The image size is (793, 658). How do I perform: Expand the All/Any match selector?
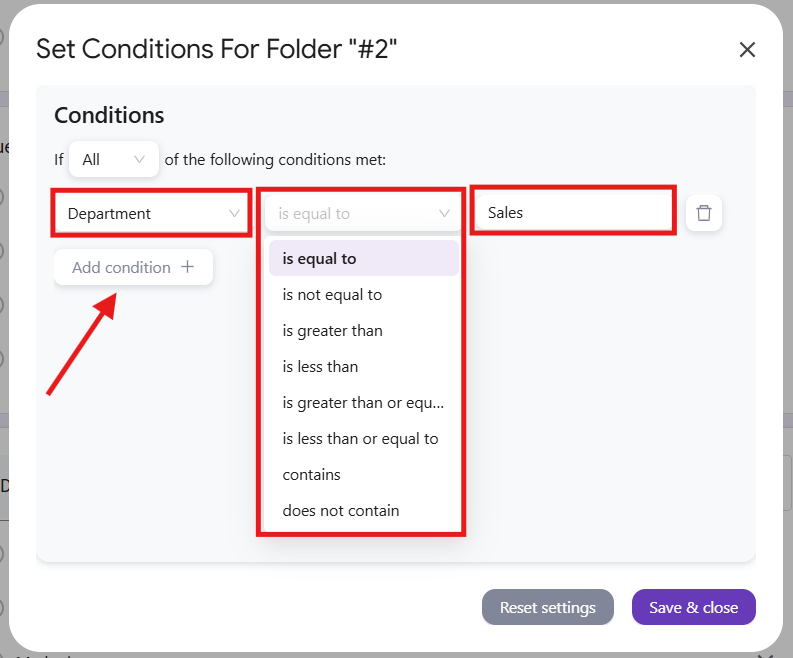tap(113, 159)
